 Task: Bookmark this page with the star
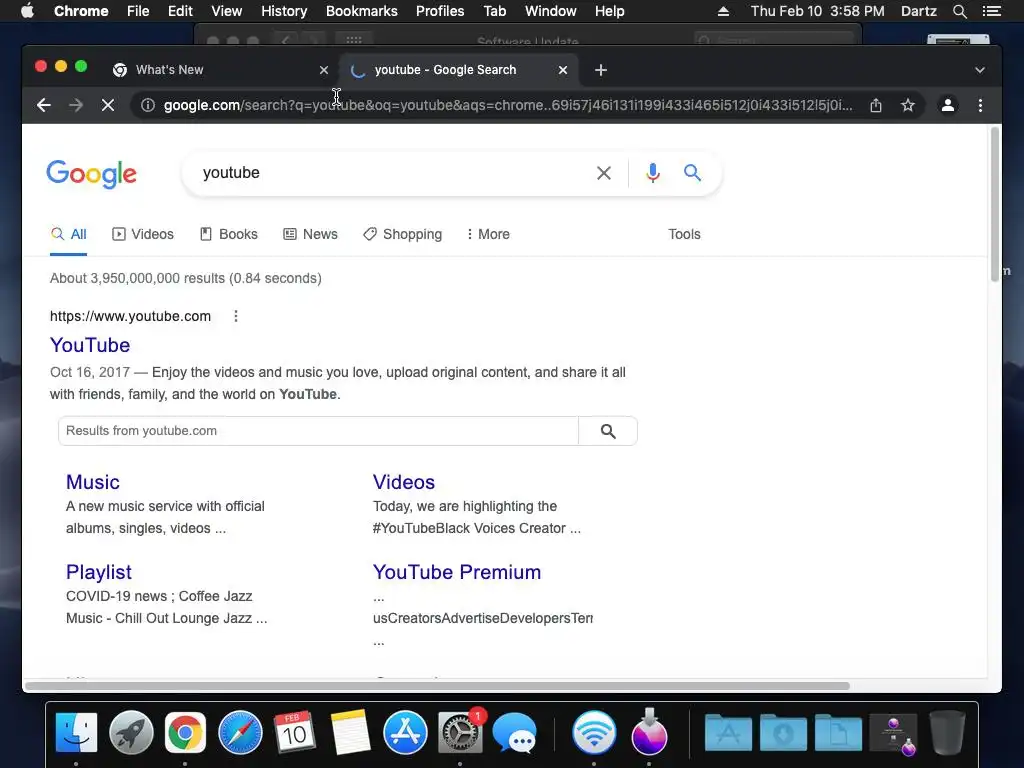908,105
